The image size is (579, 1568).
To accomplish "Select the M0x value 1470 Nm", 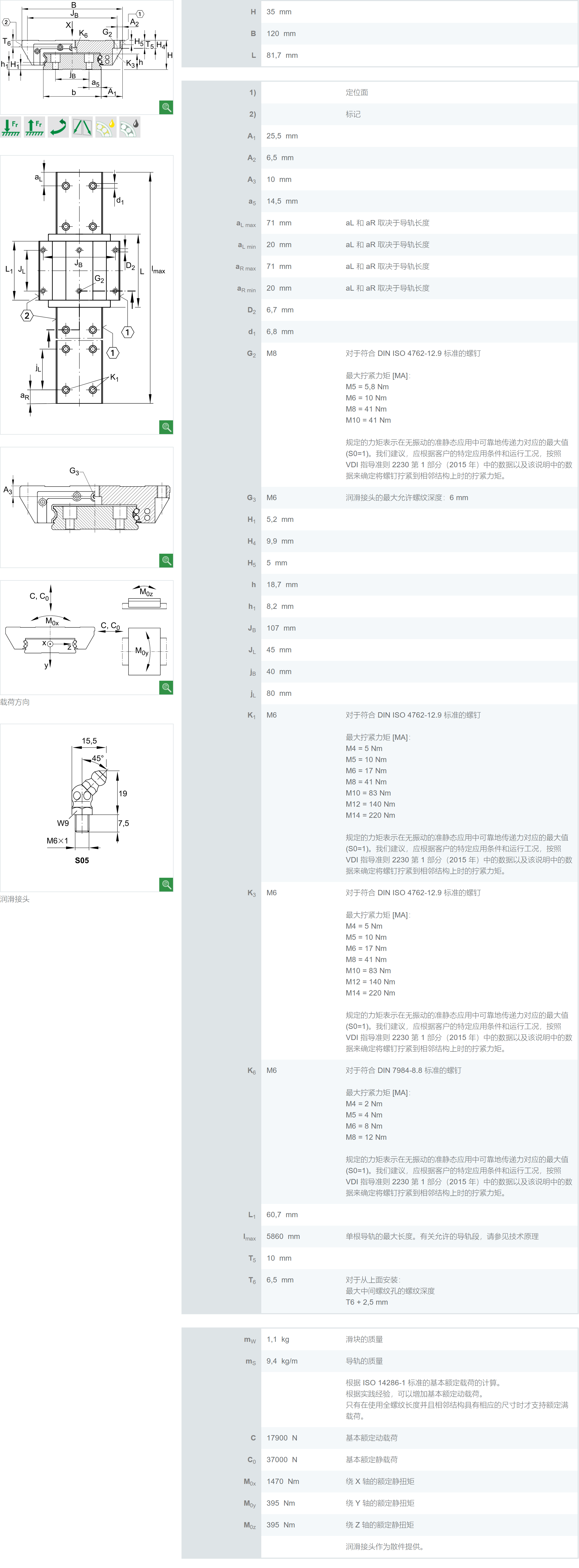I will pos(283,1481).
